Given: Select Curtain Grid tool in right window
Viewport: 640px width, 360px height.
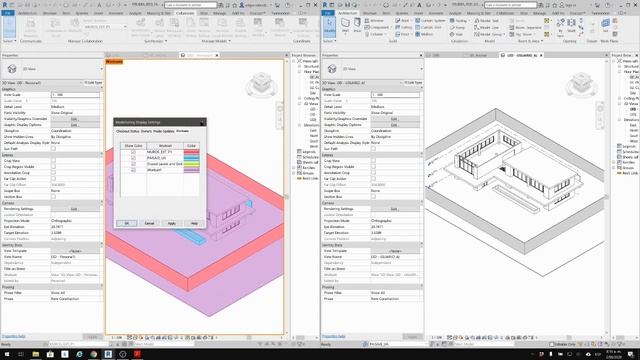Looking at the screenshot, I should point(428,27).
